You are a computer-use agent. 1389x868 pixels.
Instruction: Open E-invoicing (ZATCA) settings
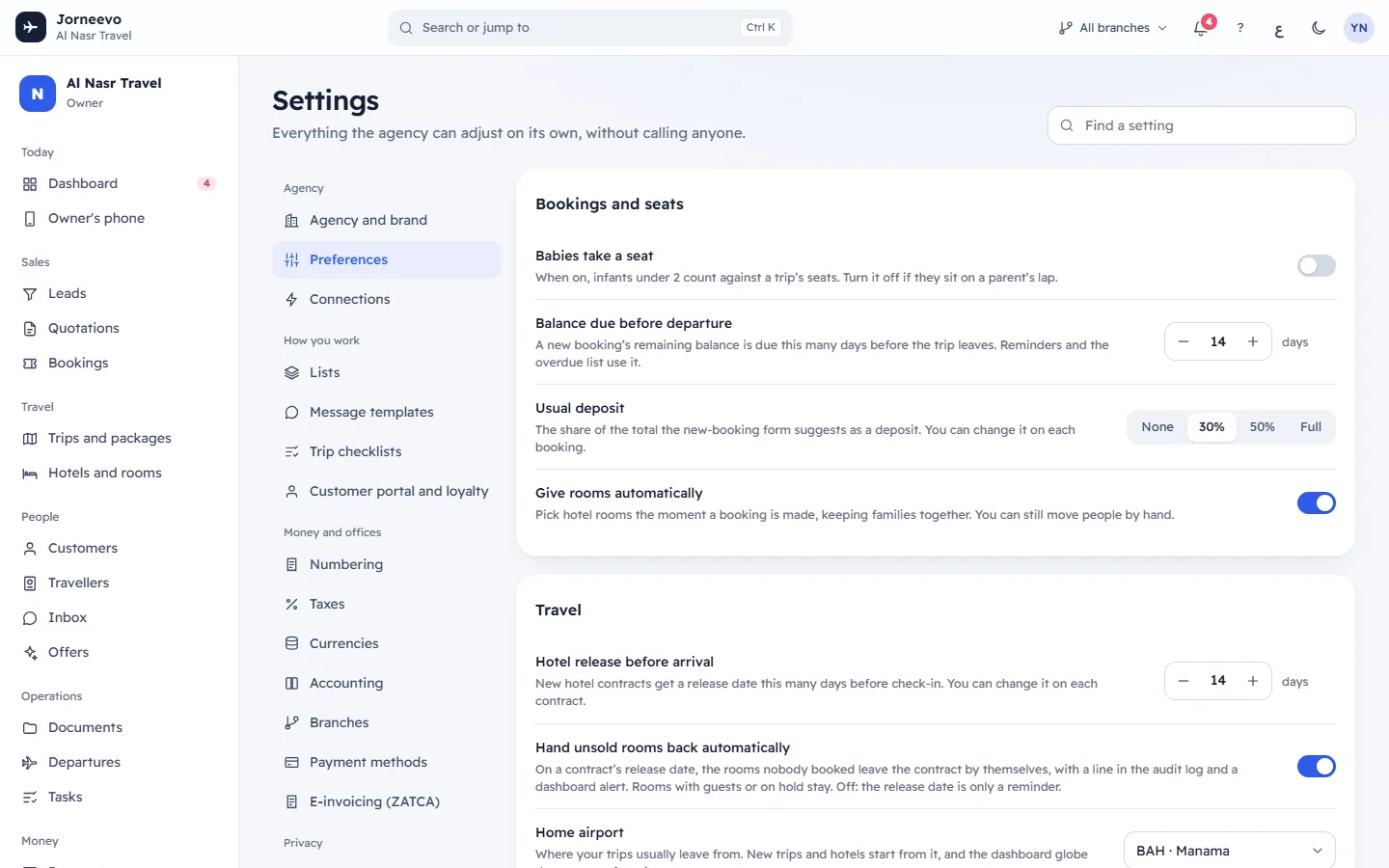(x=386, y=801)
